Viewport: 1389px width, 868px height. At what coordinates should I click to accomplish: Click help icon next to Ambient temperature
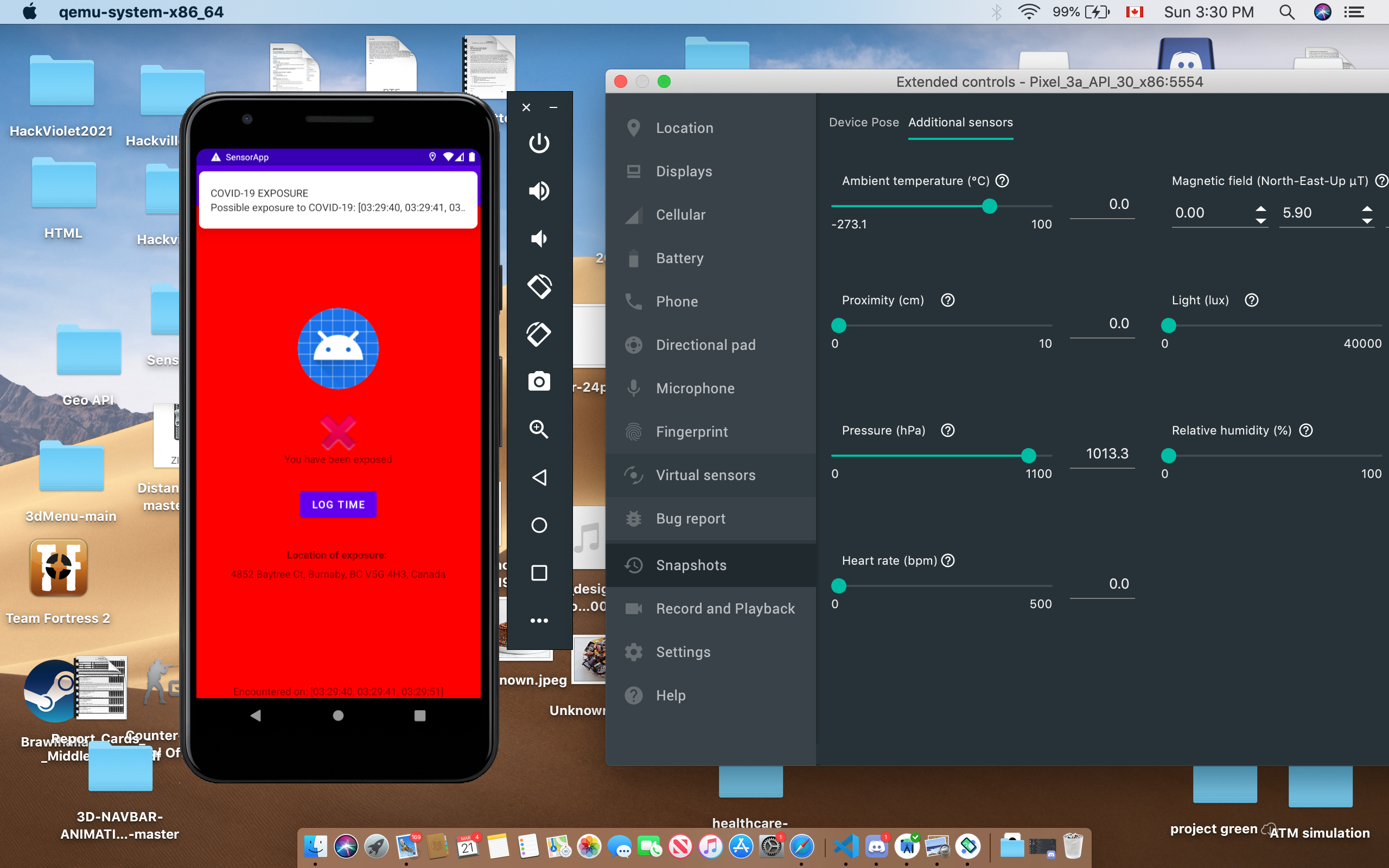1002,181
